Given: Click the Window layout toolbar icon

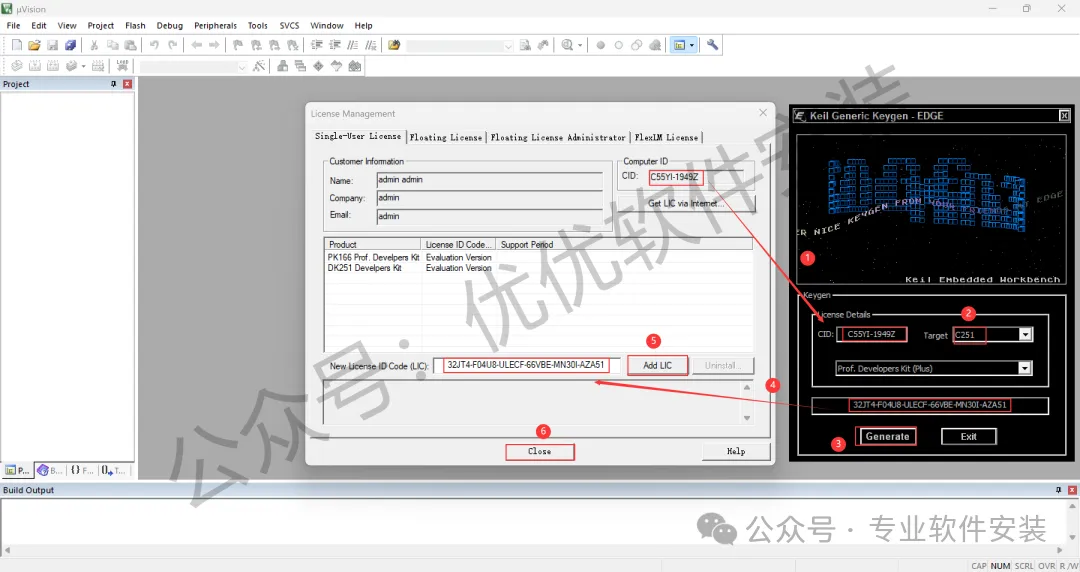Looking at the screenshot, I should point(680,45).
